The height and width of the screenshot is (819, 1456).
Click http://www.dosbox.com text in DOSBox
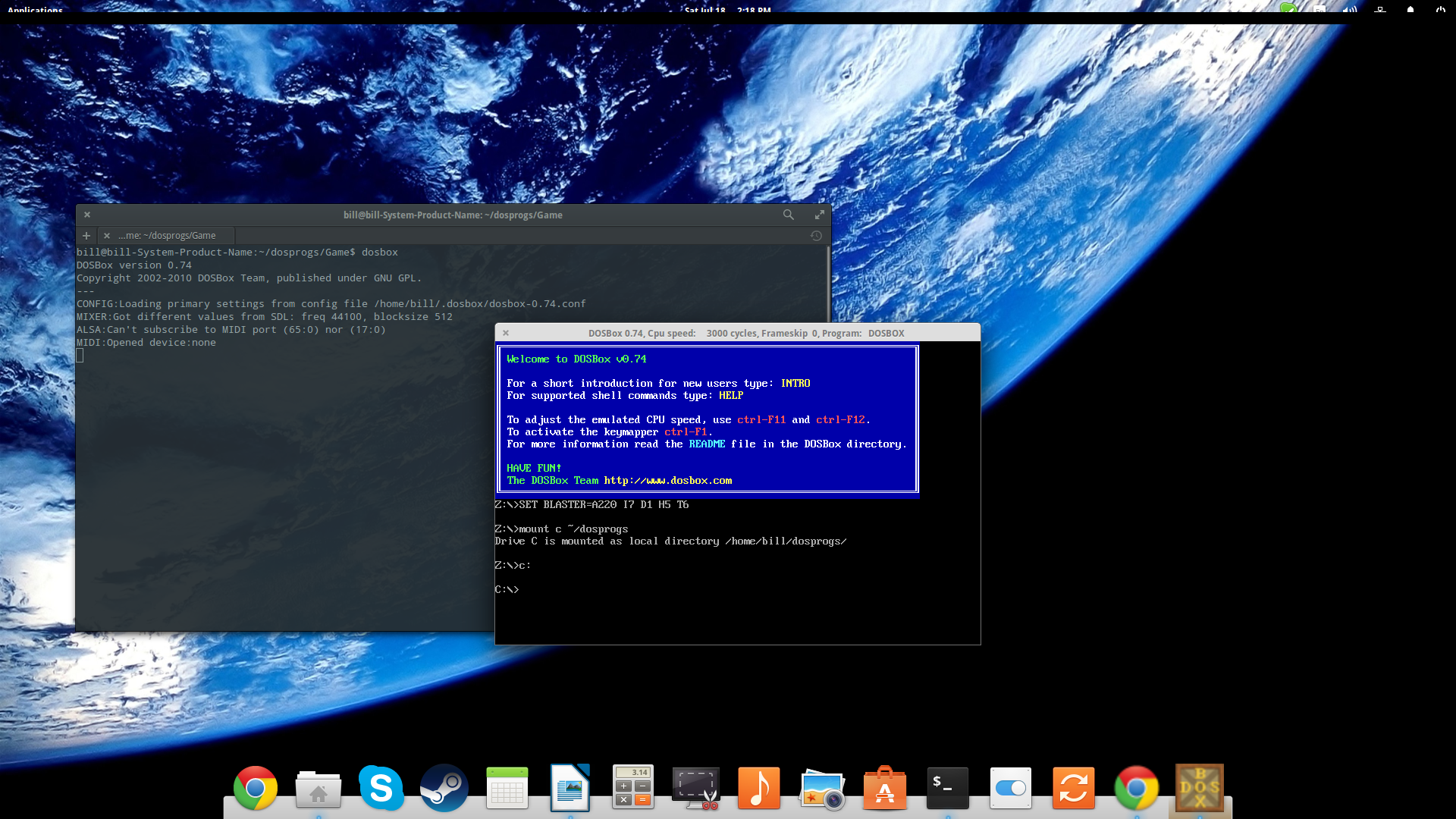tap(668, 480)
